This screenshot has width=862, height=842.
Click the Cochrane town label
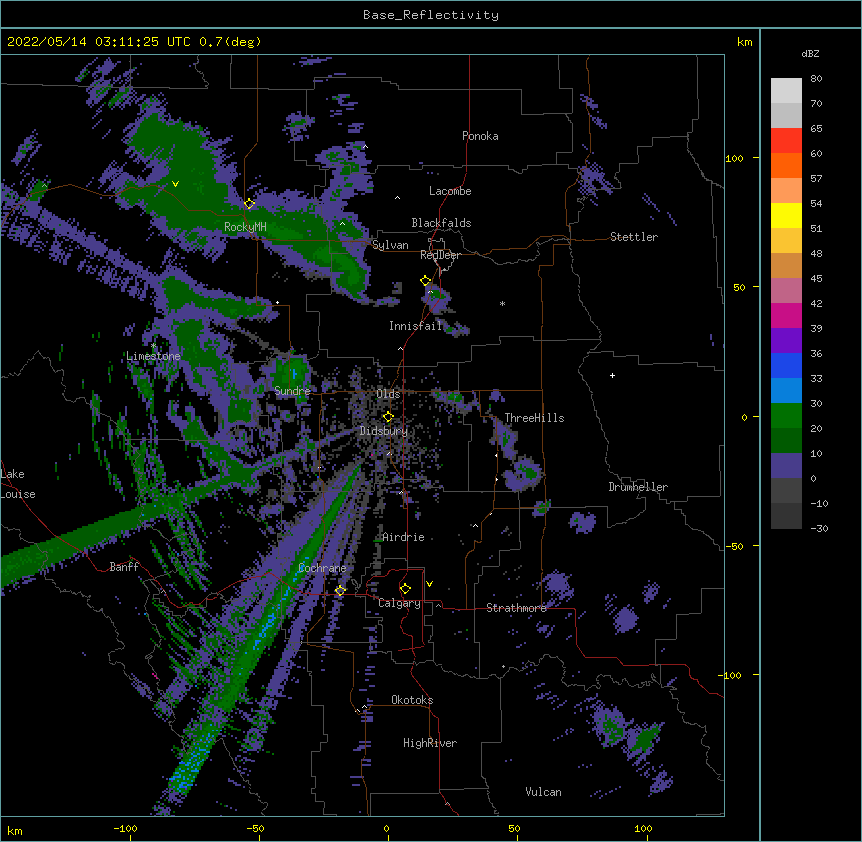(322, 568)
